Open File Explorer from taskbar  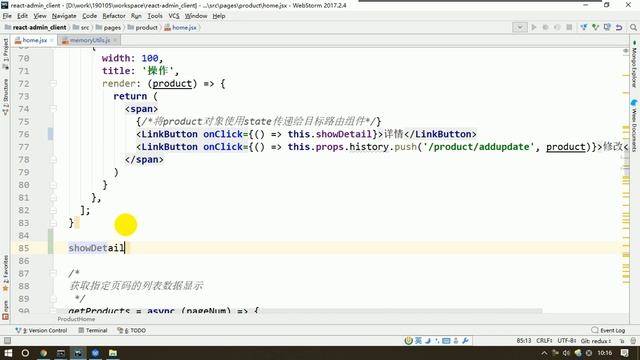pyautogui.click(x=113, y=353)
